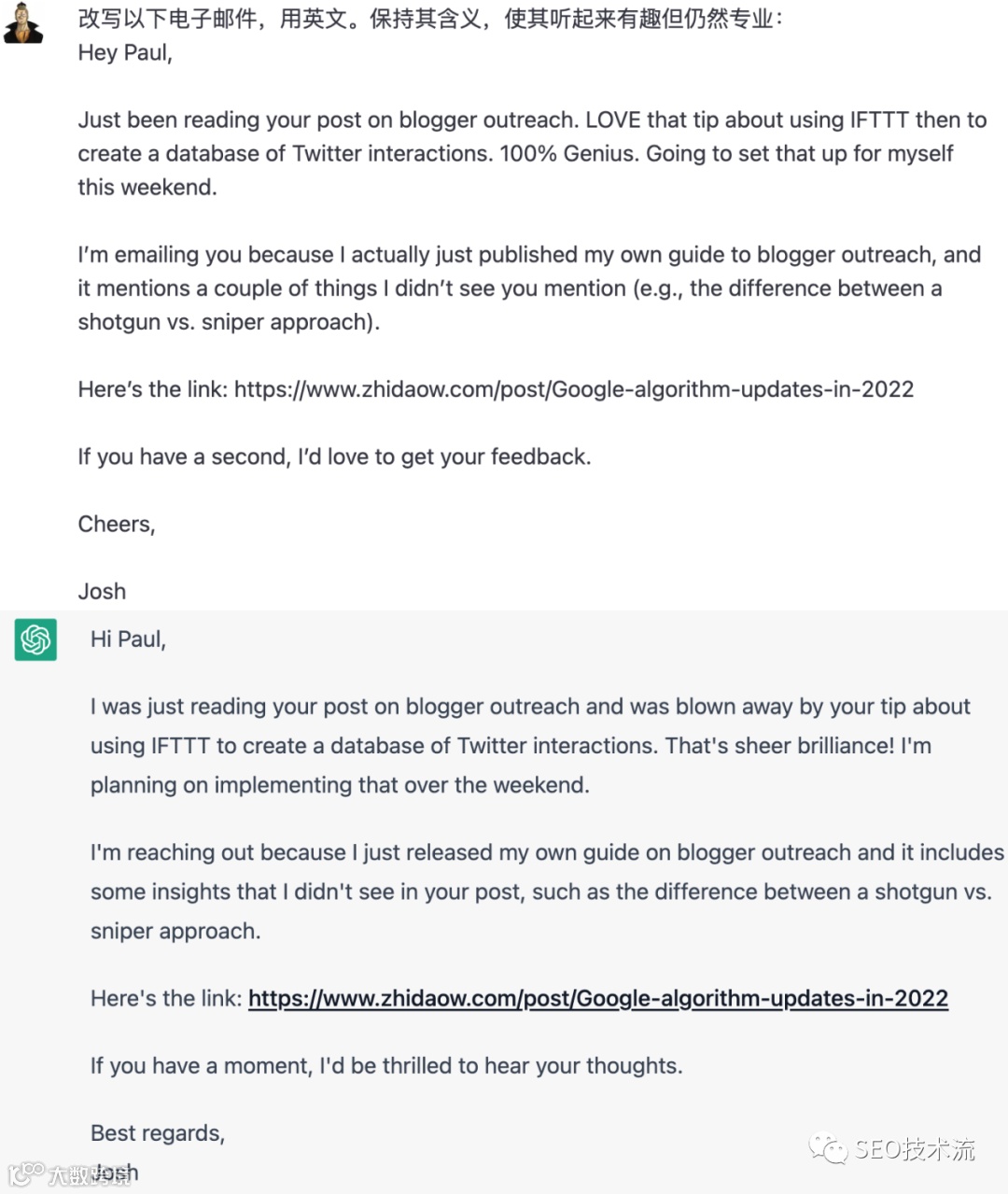Image resolution: width=1008 pixels, height=1194 pixels.
Task: Click the "Hey Paul," greeting
Action: point(125,52)
